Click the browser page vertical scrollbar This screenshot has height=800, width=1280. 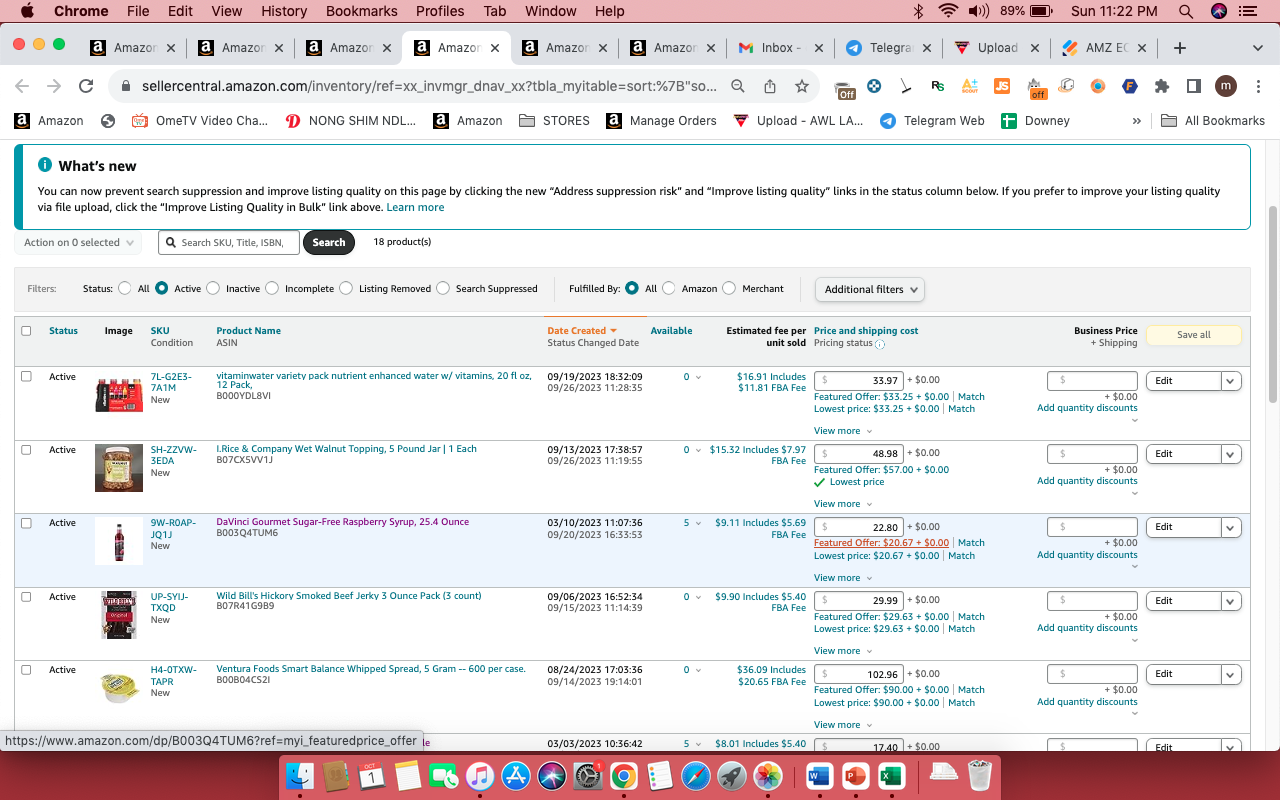[1273, 305]
